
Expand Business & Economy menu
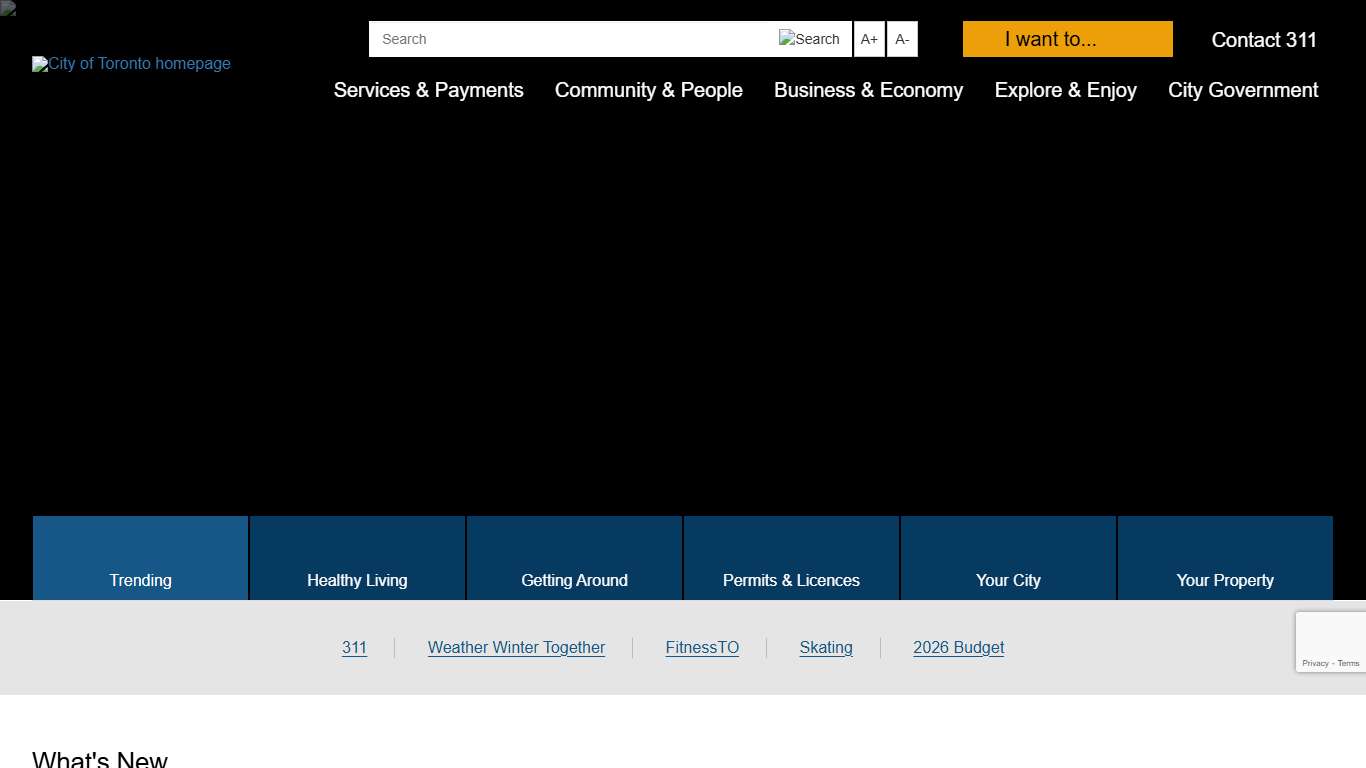(x=868, y=90)
